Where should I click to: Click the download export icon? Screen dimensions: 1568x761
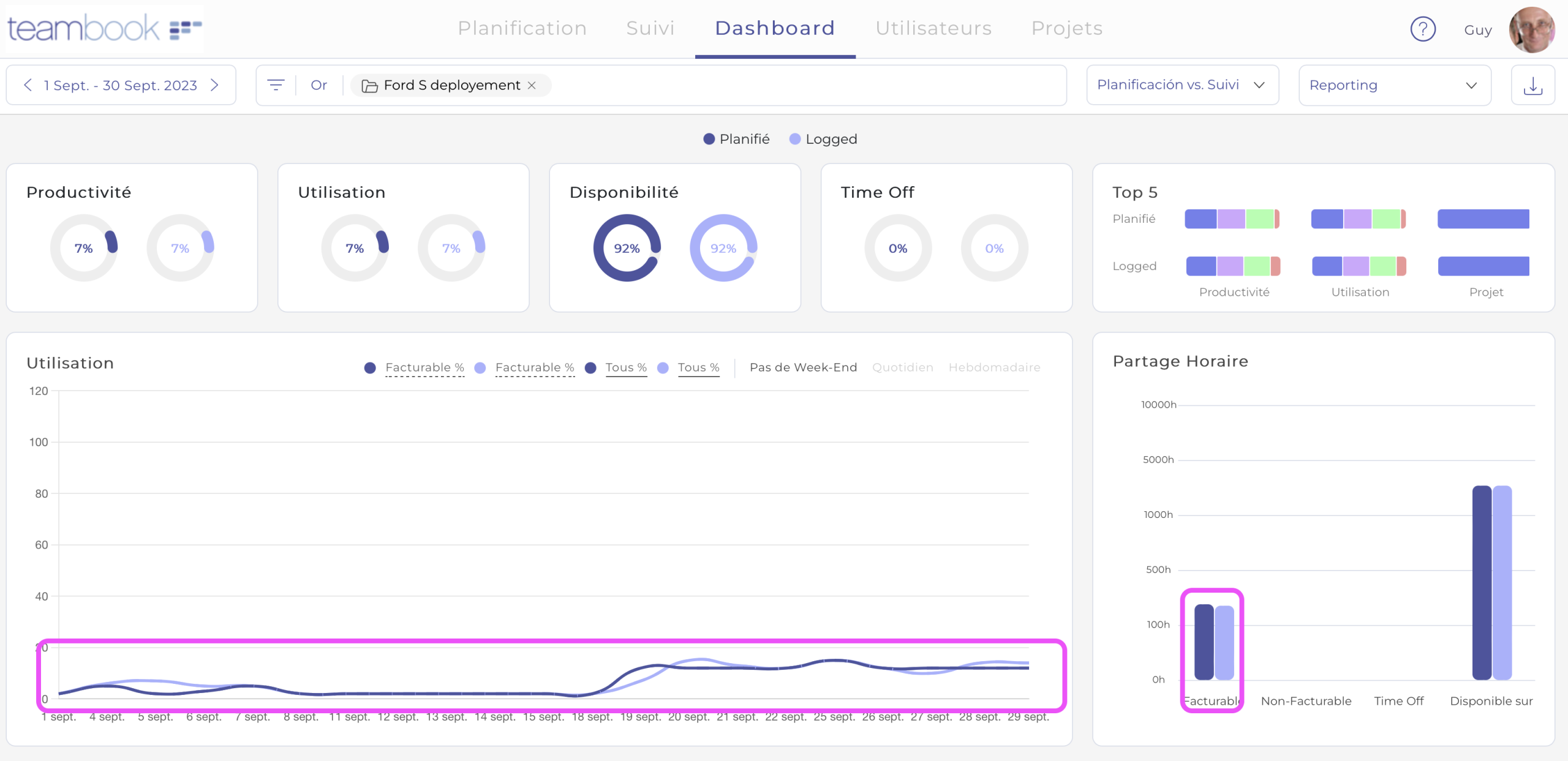[1532, 85]
